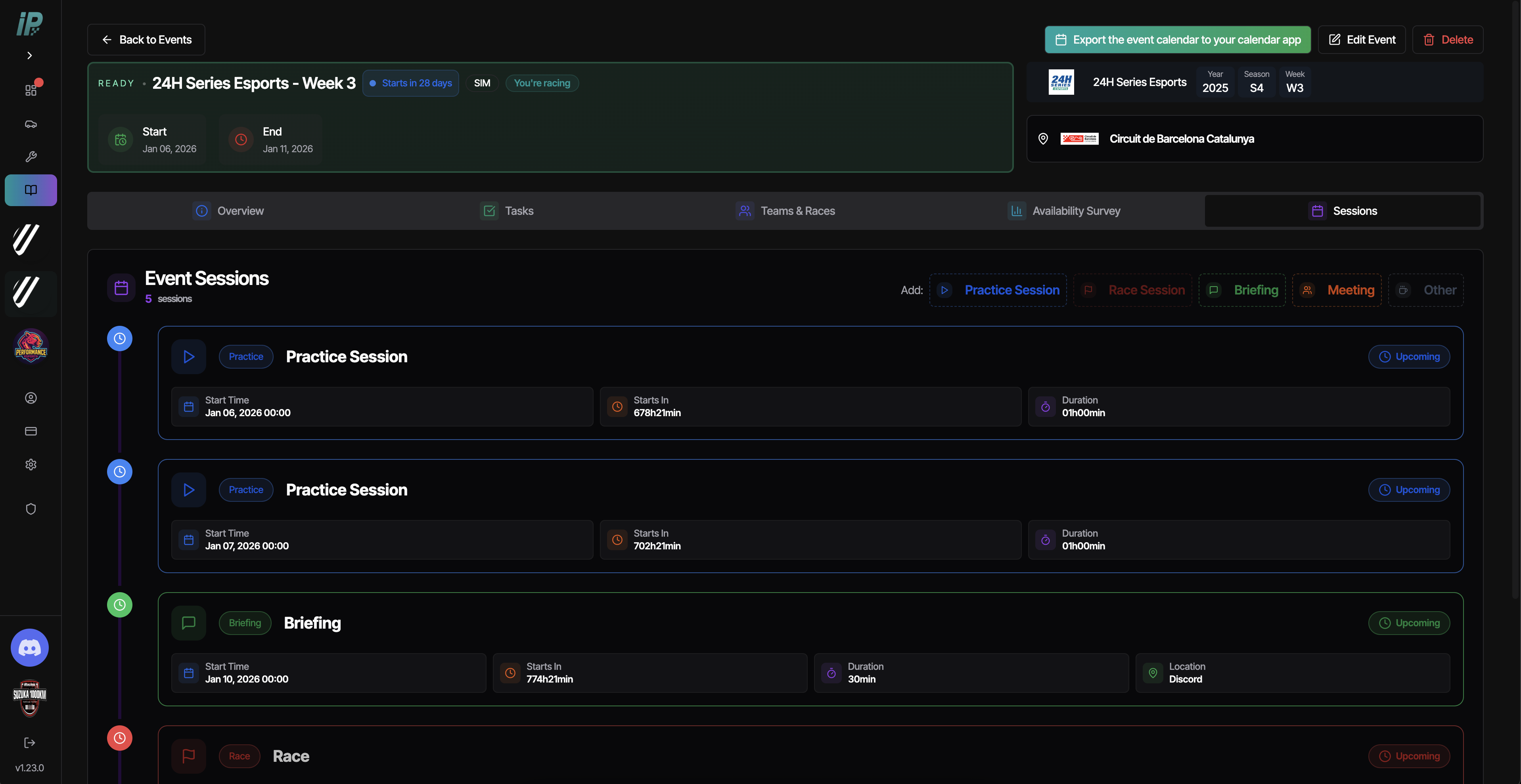1521x784 pixels.
Task: Click the Edit Event button
Action: coord(1362,40)
